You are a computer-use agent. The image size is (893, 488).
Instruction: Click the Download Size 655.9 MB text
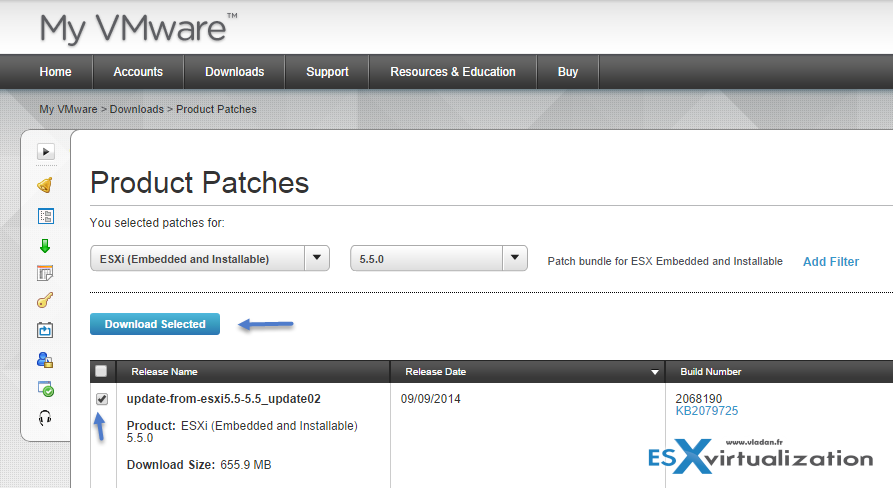199,465
